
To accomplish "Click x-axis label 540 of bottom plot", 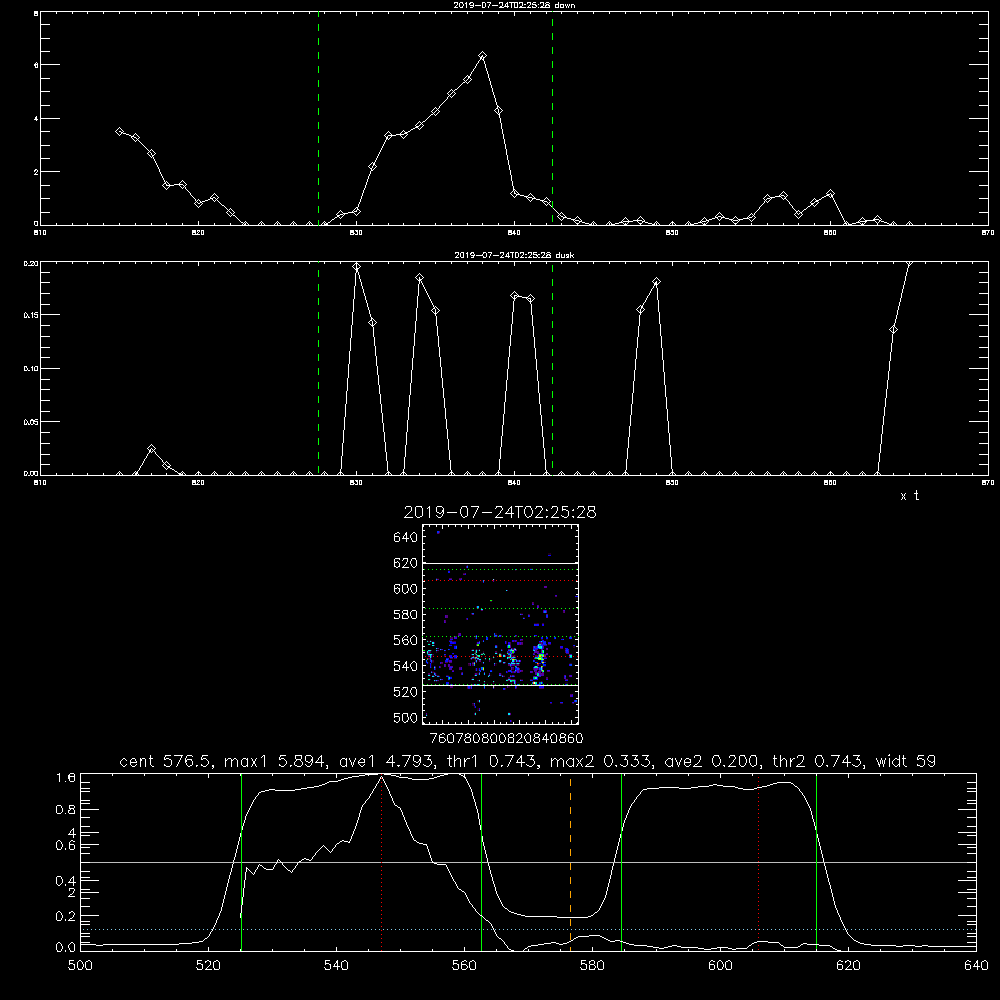I will click(336, 966).
